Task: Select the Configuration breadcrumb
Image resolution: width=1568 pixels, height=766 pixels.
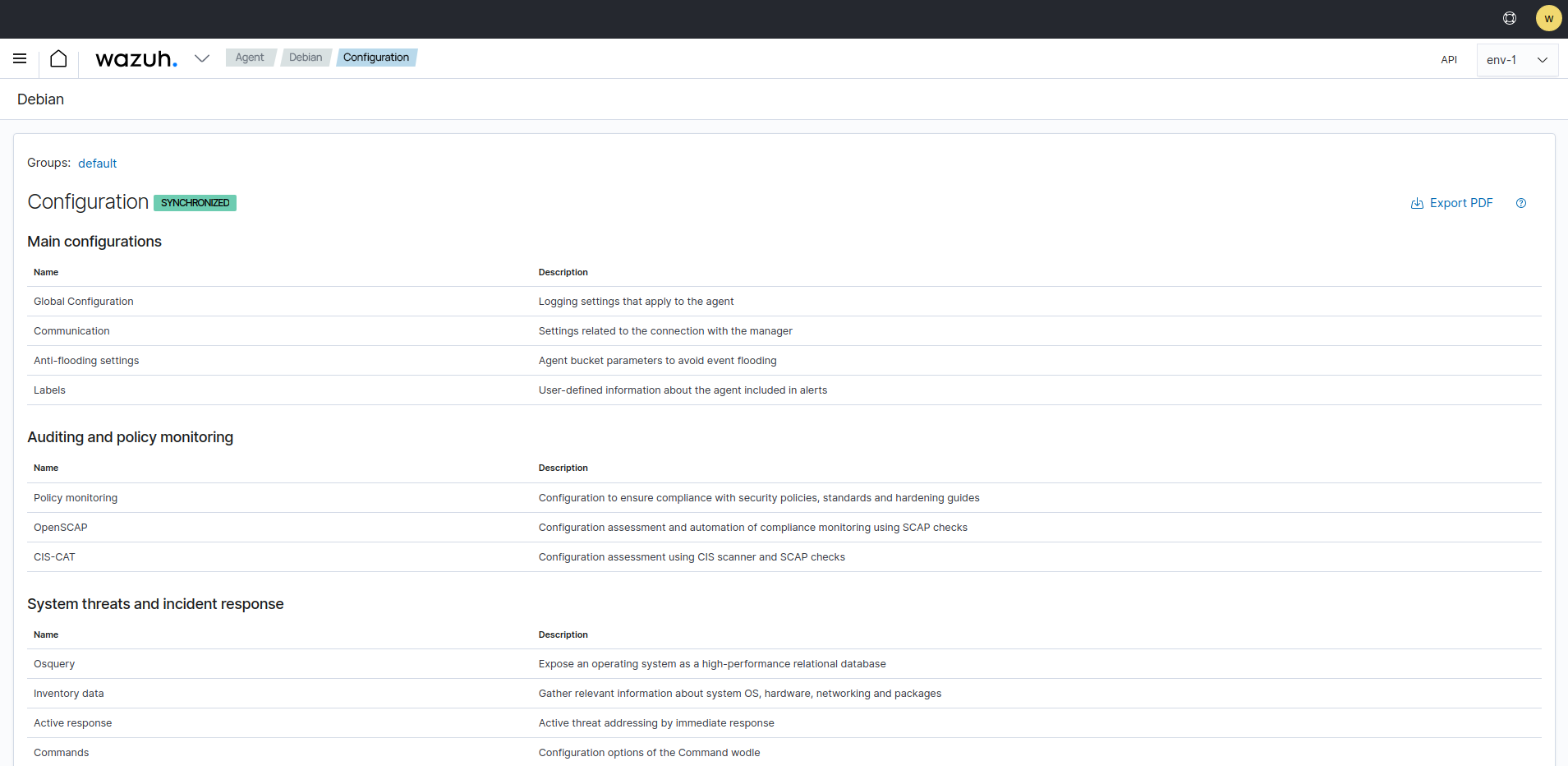Action: (376, 58)
